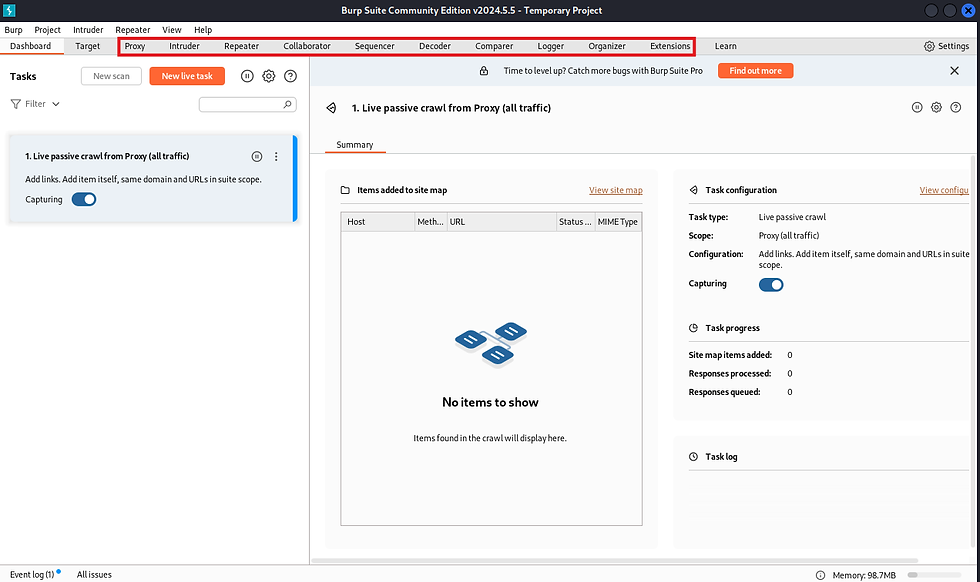Click the Find out more button

tap(756, 71)
